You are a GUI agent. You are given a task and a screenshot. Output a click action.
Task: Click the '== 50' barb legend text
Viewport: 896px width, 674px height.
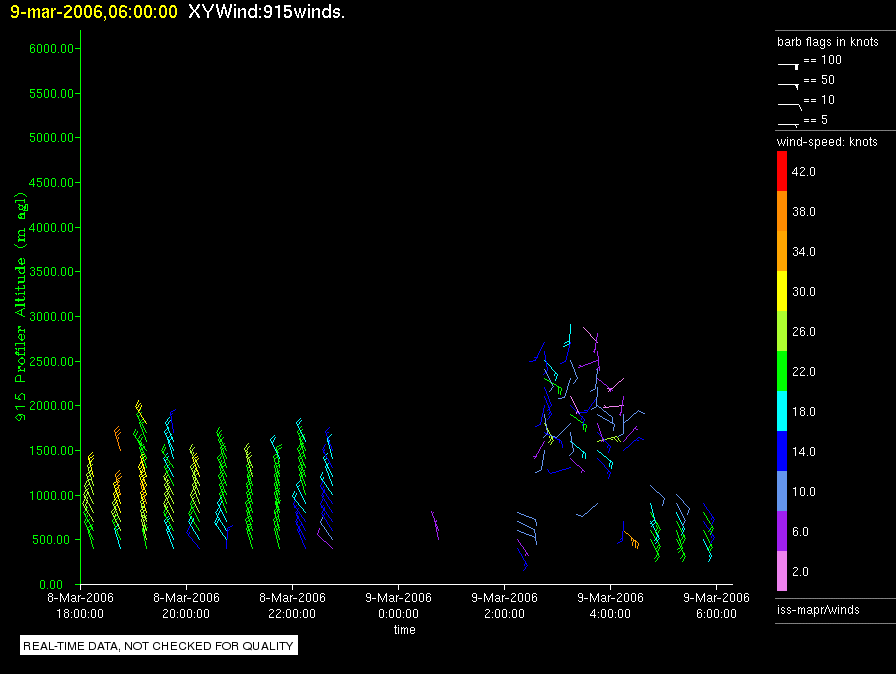819,80
